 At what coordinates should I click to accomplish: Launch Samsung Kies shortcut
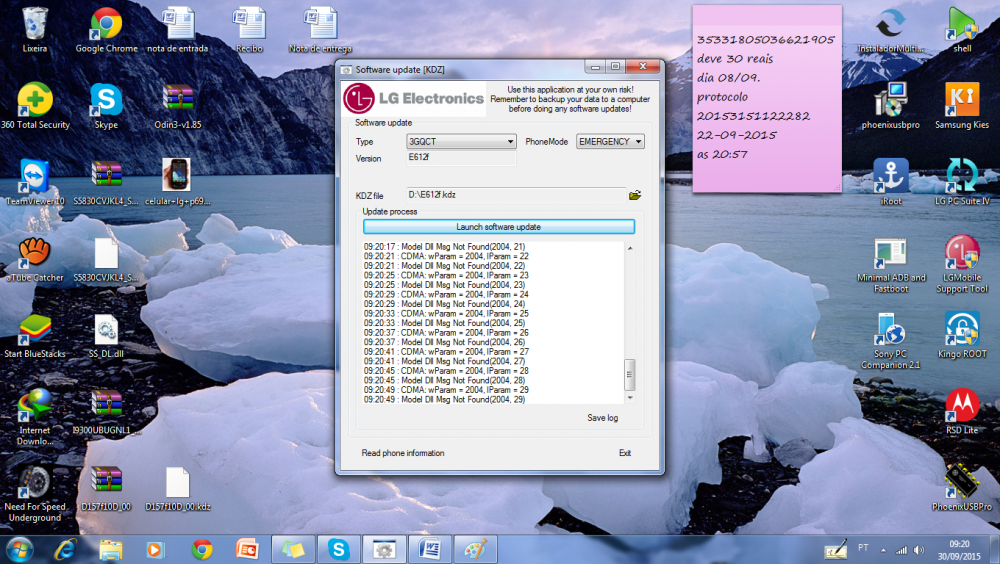point(962,107)
